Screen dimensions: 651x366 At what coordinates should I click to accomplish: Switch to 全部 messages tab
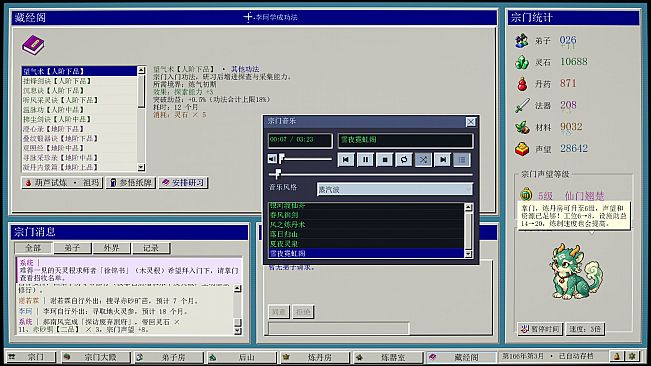point(33,248)
